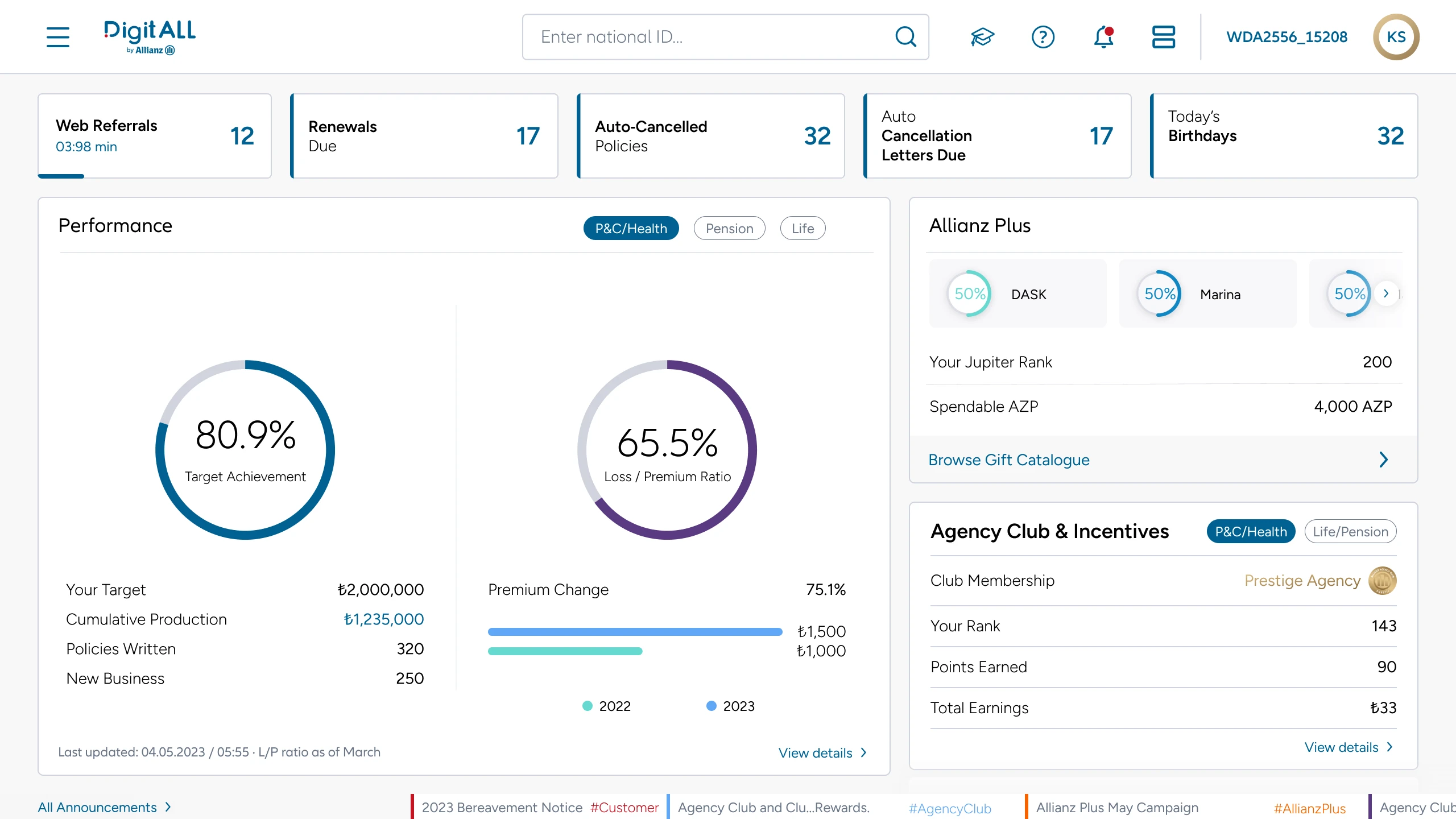1456x819 pixels.
Task: Open the KS user avatar
Action: [x=1396, y=37]
